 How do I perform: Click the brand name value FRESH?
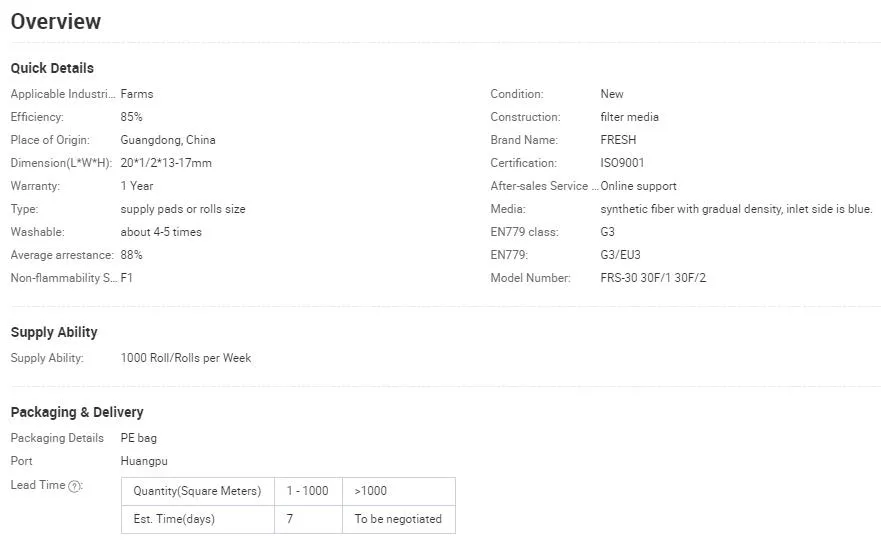coord(618,140)
